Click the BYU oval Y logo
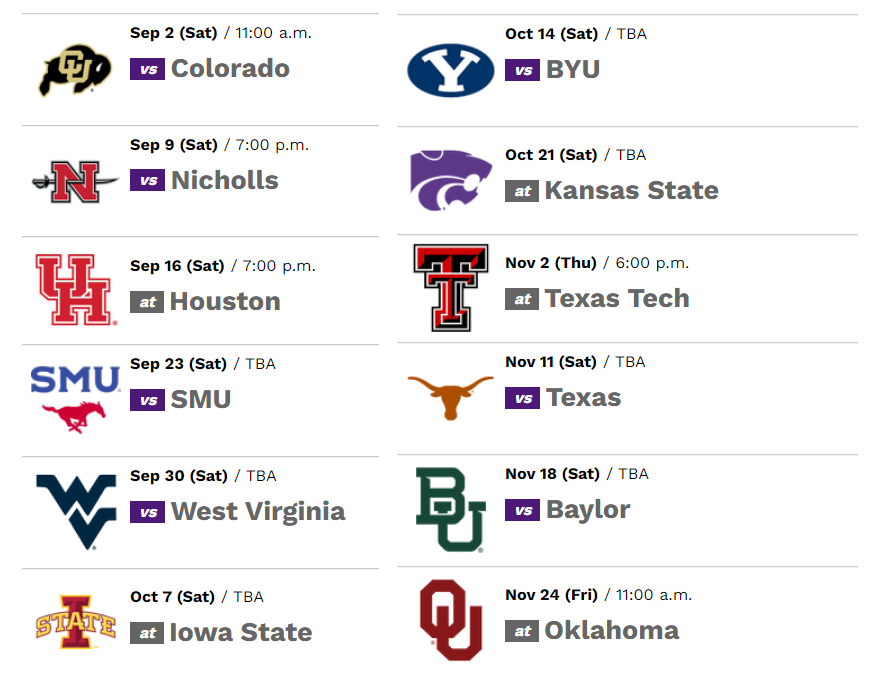The width and height of the screenshot is (871, 679). (450, 71)
